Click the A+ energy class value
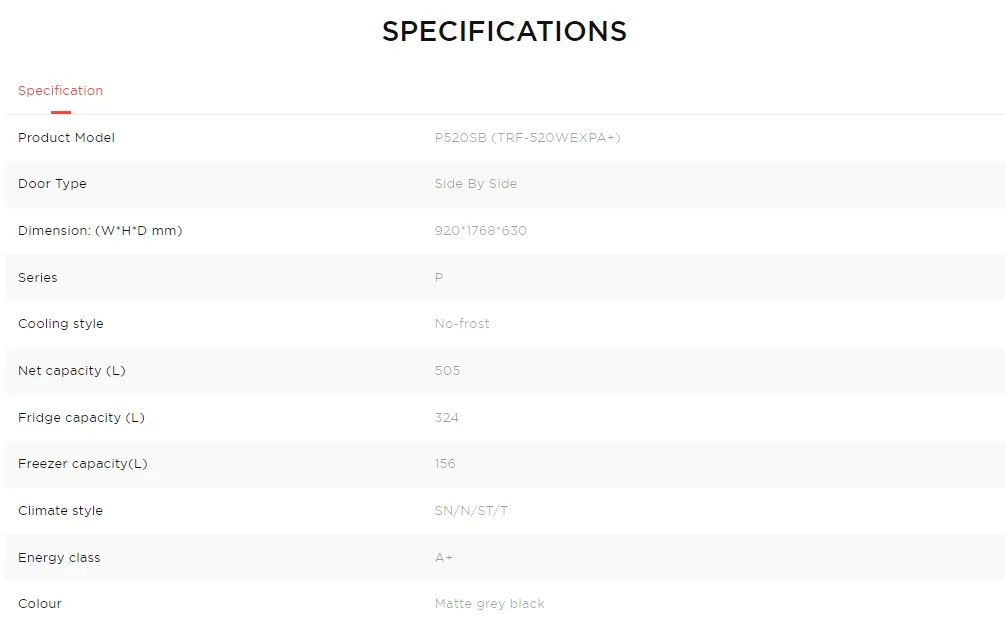 [444, 558]
